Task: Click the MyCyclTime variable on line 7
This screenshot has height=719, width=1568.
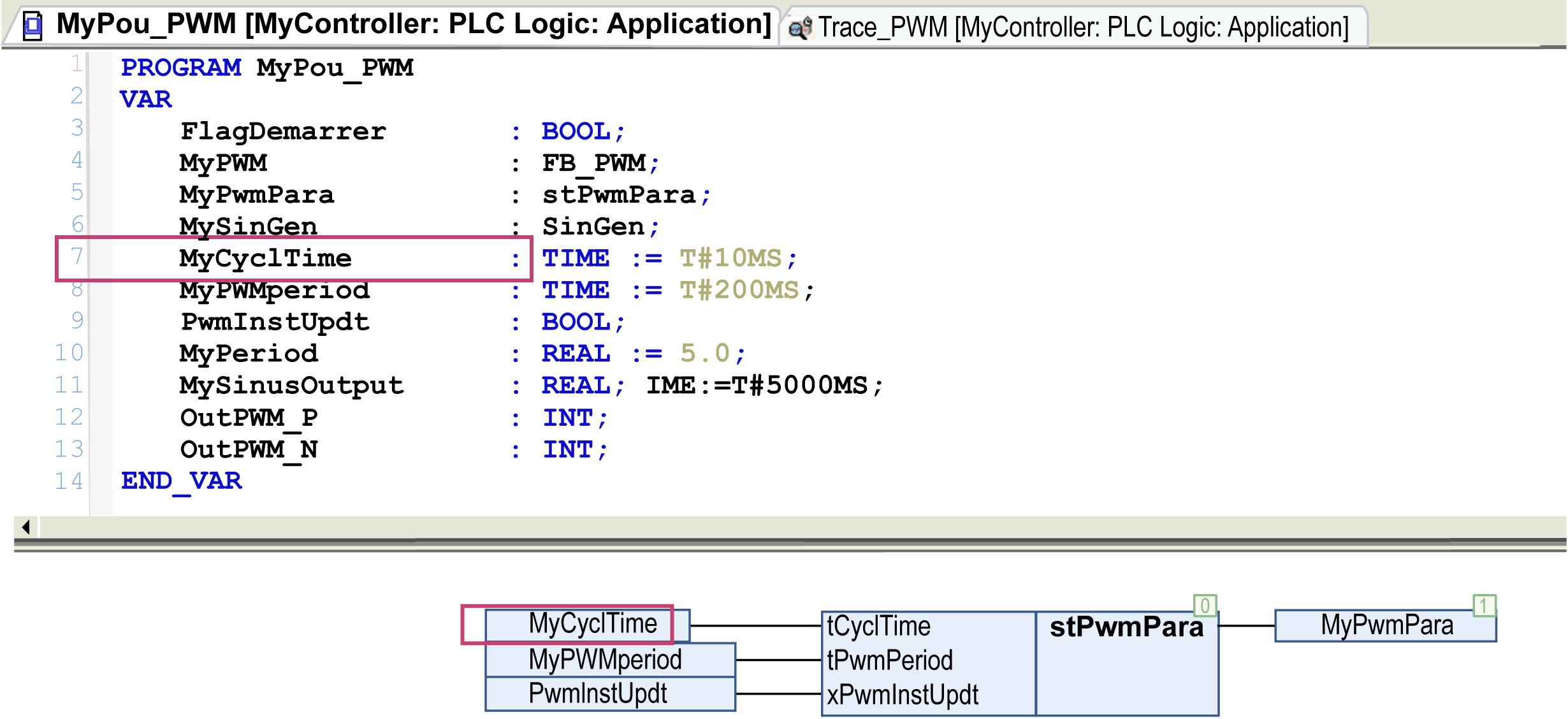Action: pyautogui.click(x=265, y=259)
